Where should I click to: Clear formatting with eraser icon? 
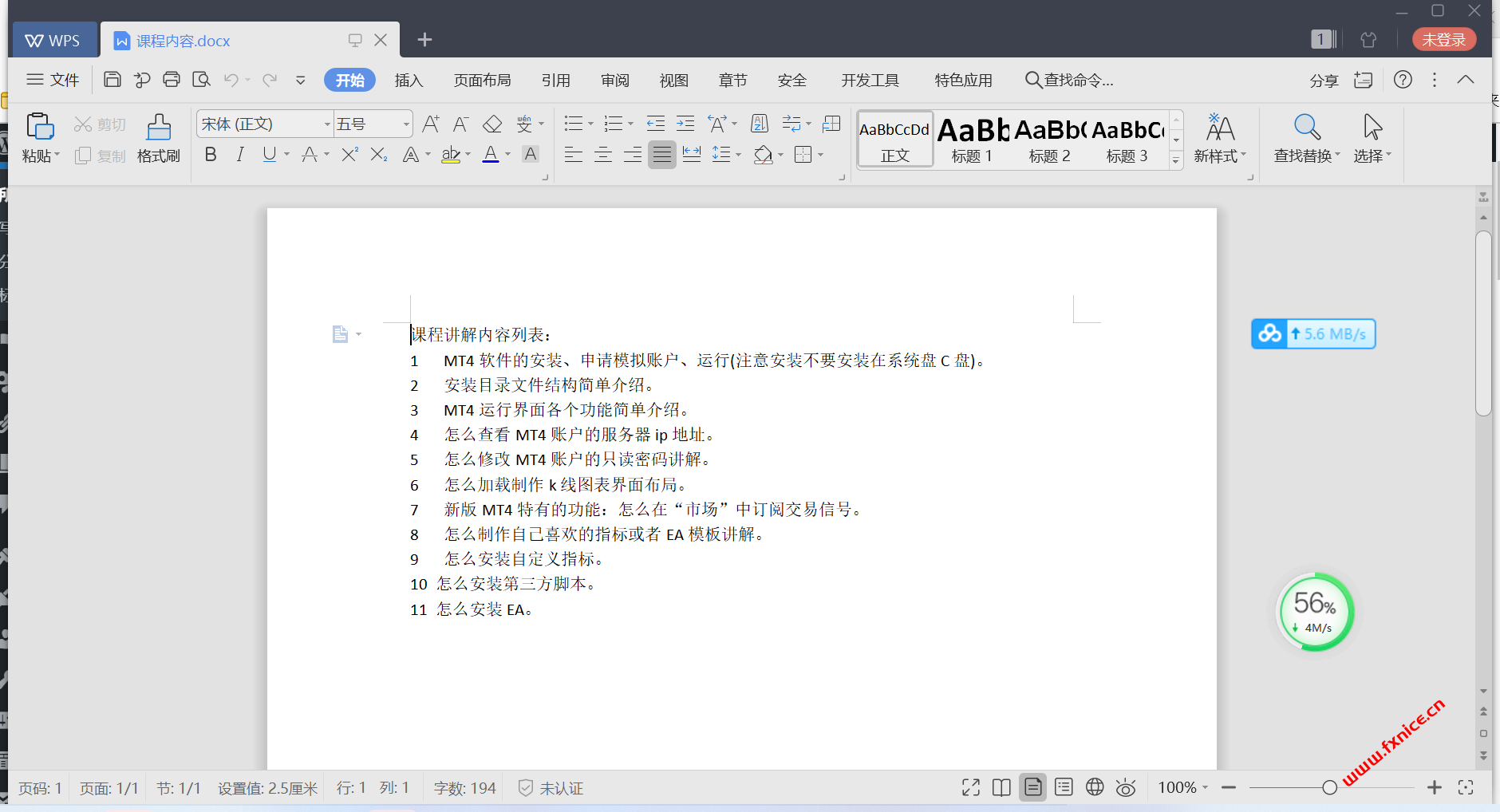(x=492, y=124)
